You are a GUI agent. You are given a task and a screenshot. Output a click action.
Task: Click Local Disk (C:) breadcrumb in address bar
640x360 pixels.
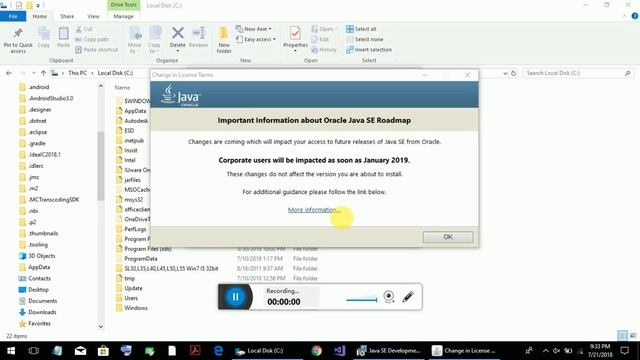(x=115, y=73)
